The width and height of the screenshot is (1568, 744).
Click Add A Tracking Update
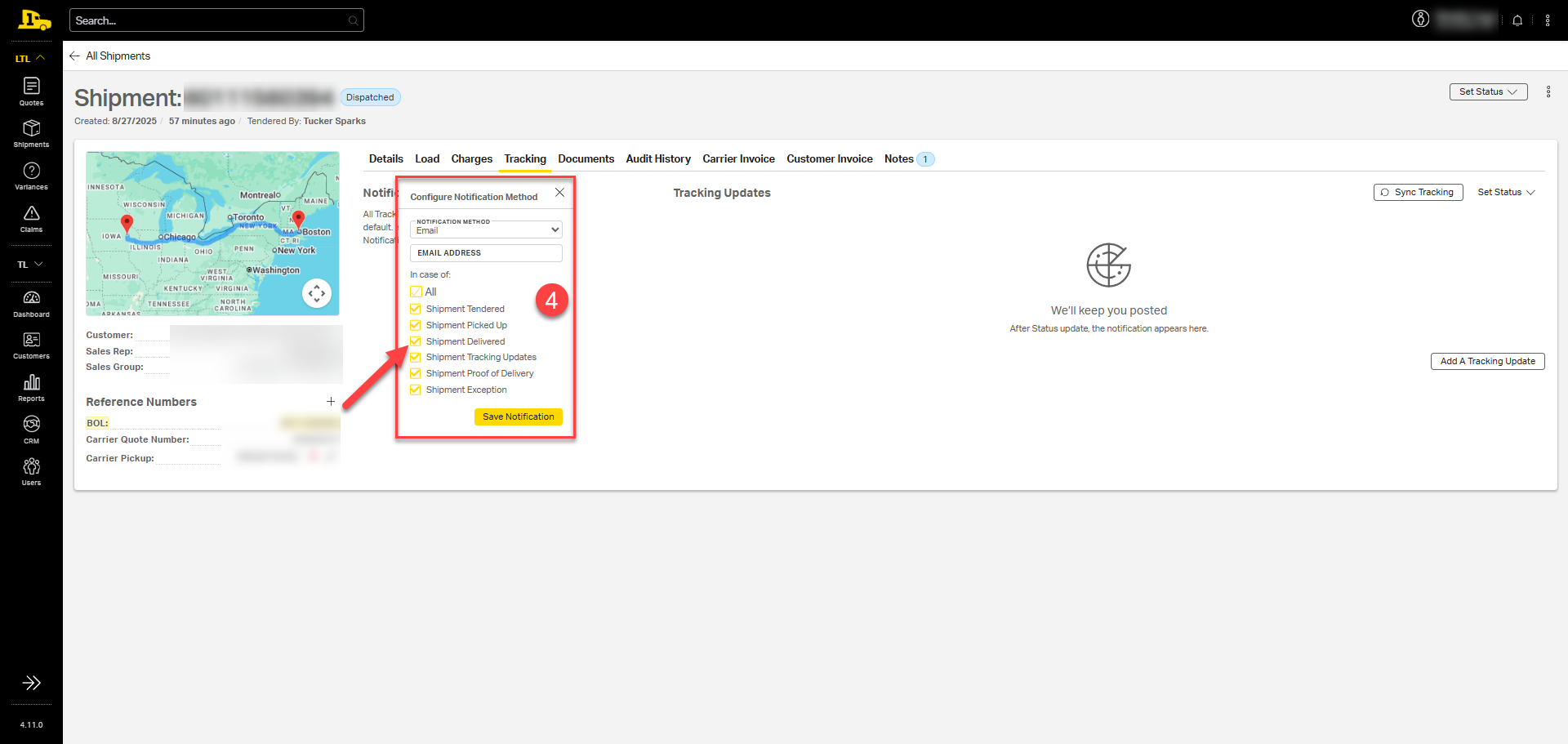pyautogui.click(x=1488, y=361)
